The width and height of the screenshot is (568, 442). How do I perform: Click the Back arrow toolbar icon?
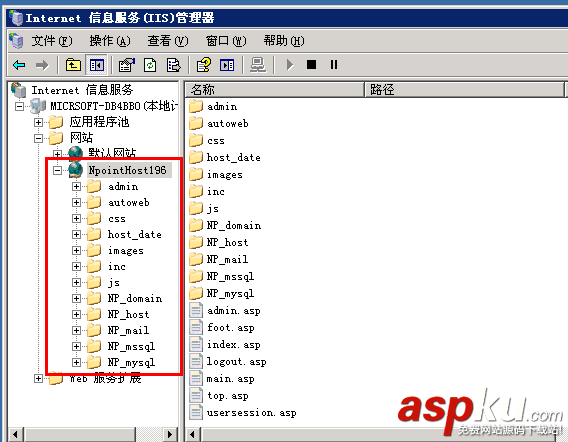19,65
